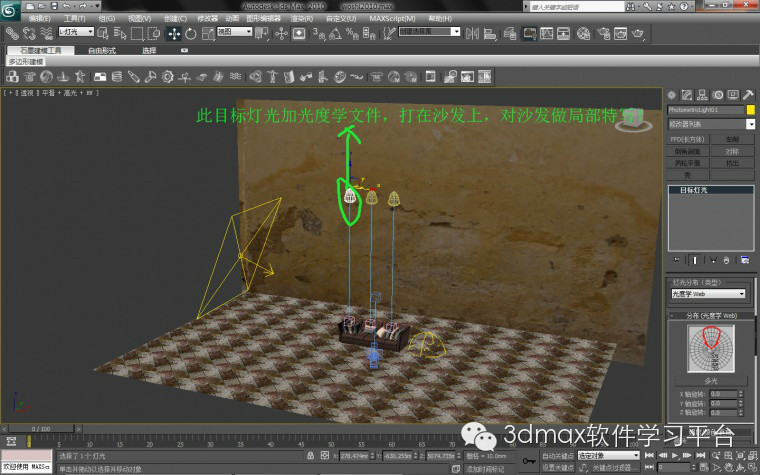Viewport: 760px width, 475px height.
Task: Toggle Keyboard Shortcut Override
Action: coord(299,33)
